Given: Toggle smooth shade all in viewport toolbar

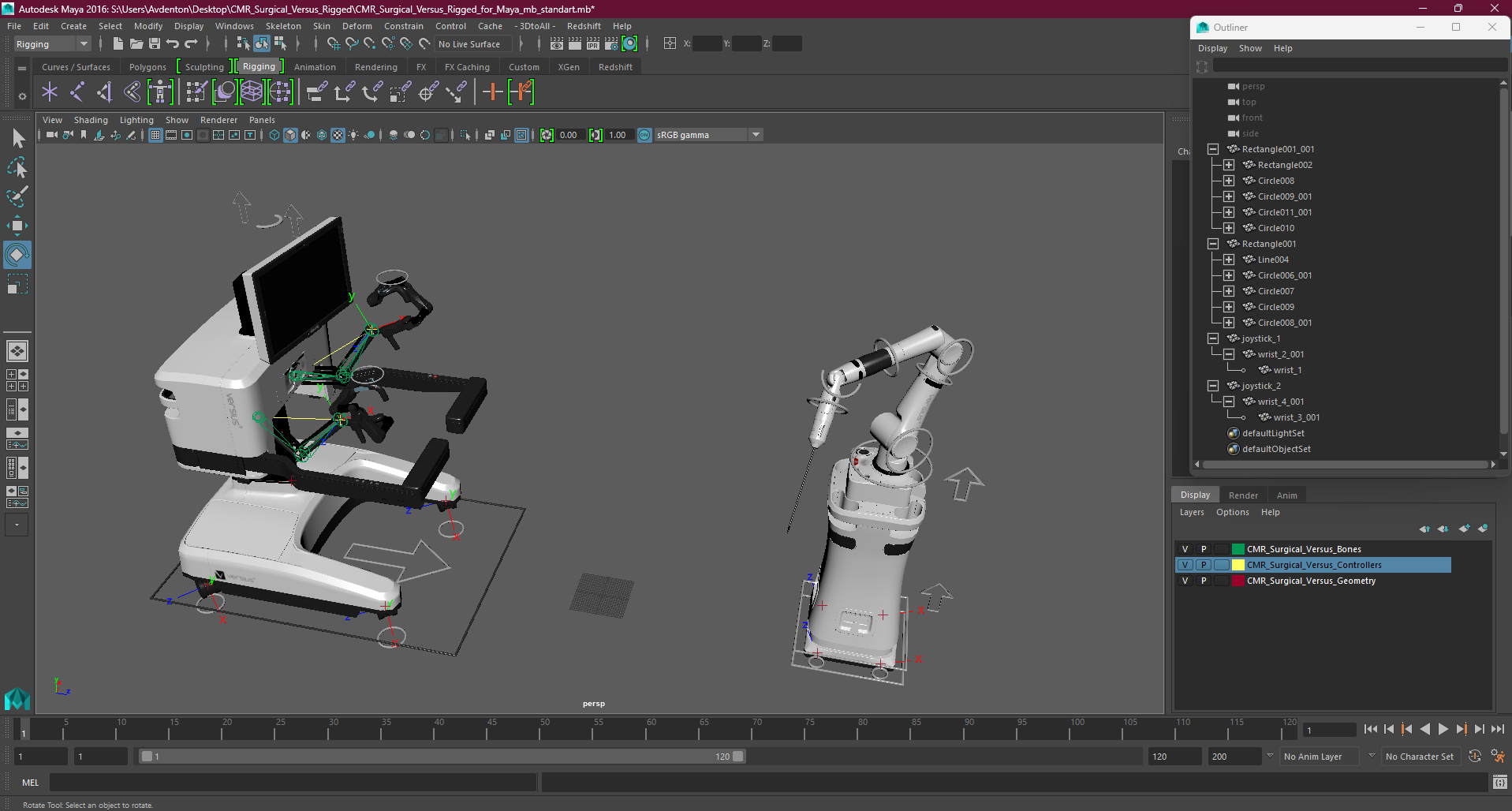Looking at the screenshot, I should tap(291, 135).
